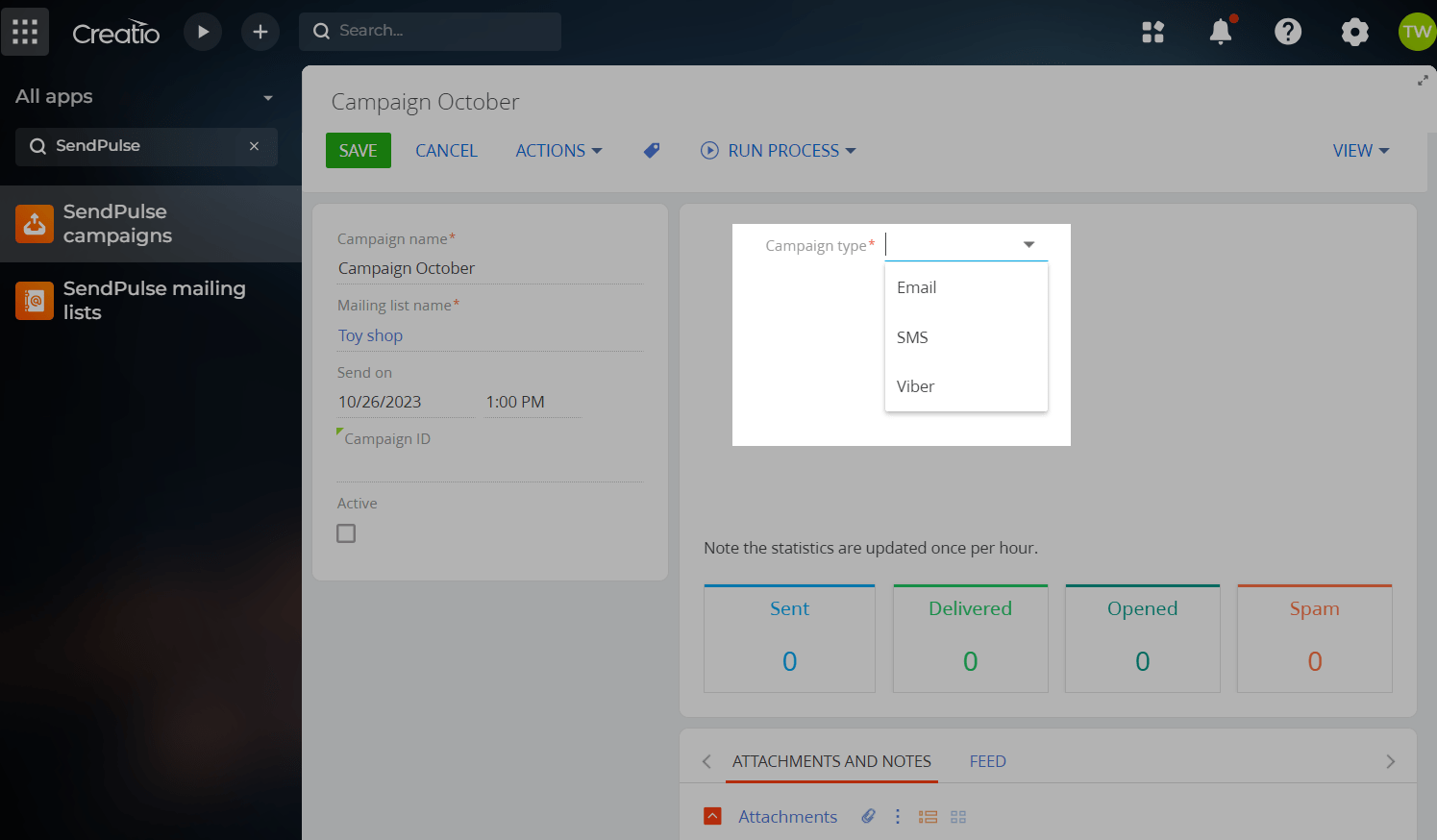The height and width of the screenshot is (840, 1437).
Task: Open the ACTIONS dropdown menu
Action: click(558, 151)
